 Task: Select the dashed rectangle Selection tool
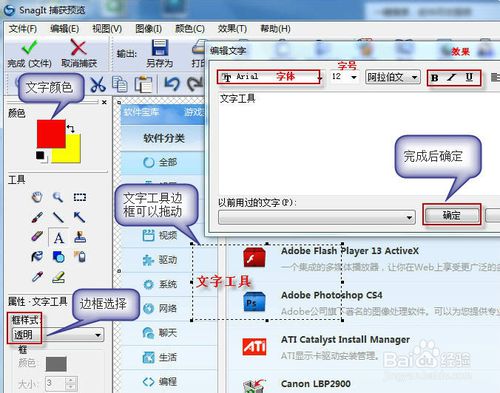(80, 197)
